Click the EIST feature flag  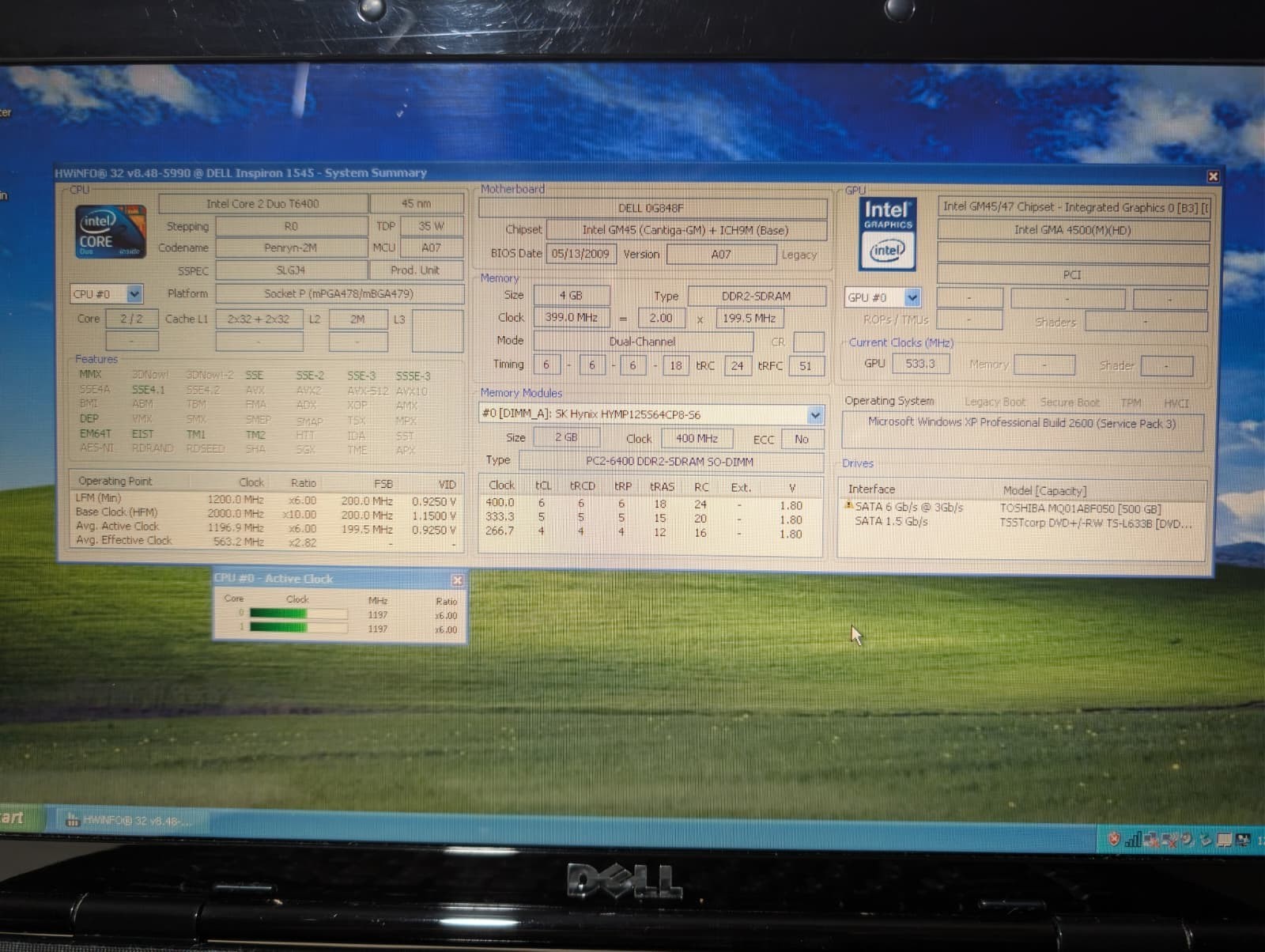pos(142,433)
